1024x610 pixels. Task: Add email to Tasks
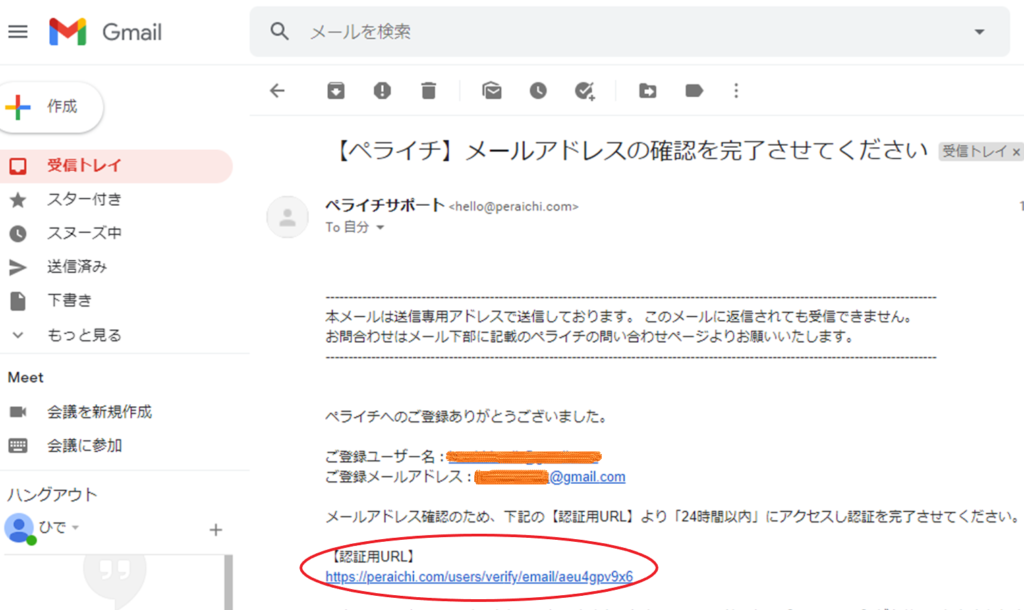[x=584, y=91]
